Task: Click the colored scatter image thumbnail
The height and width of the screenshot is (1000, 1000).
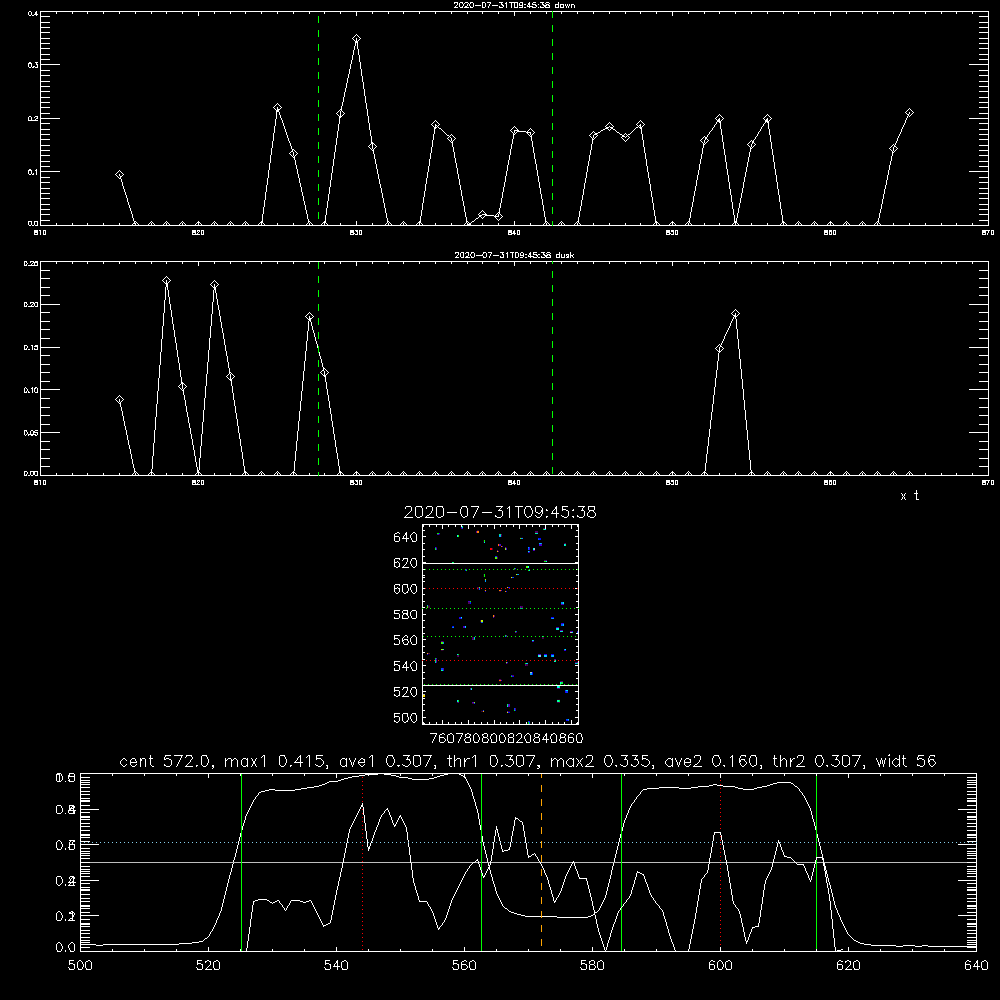Action: (x=500, y=624)
